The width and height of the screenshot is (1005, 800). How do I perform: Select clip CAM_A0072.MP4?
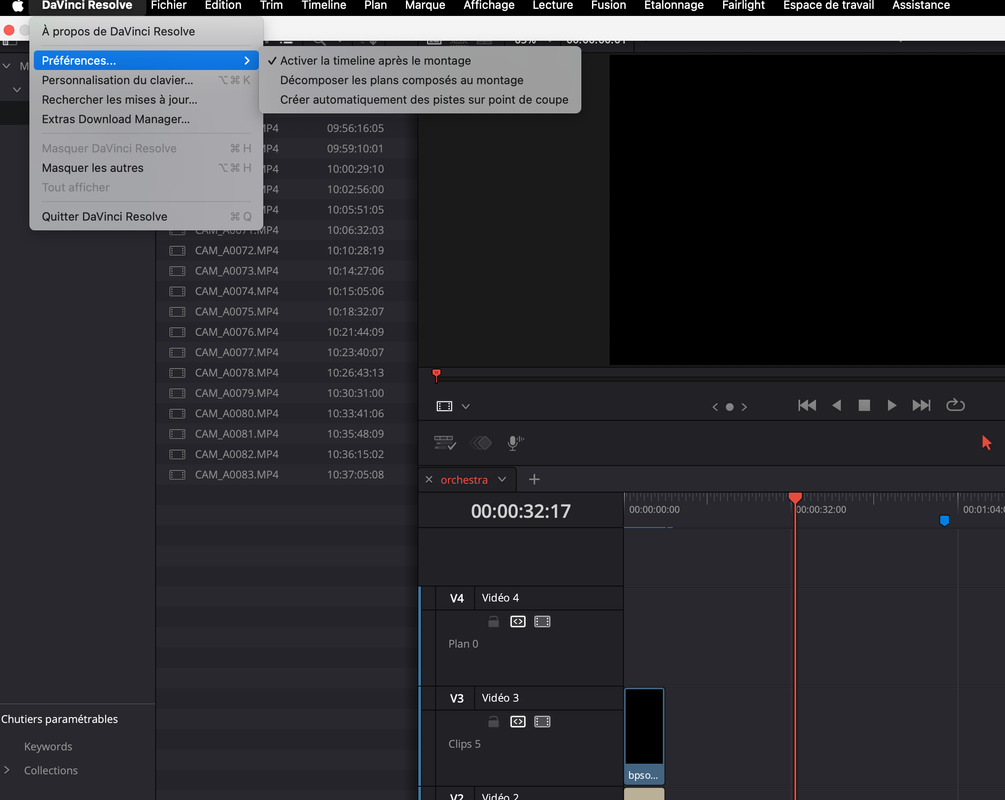click(237, 251)
